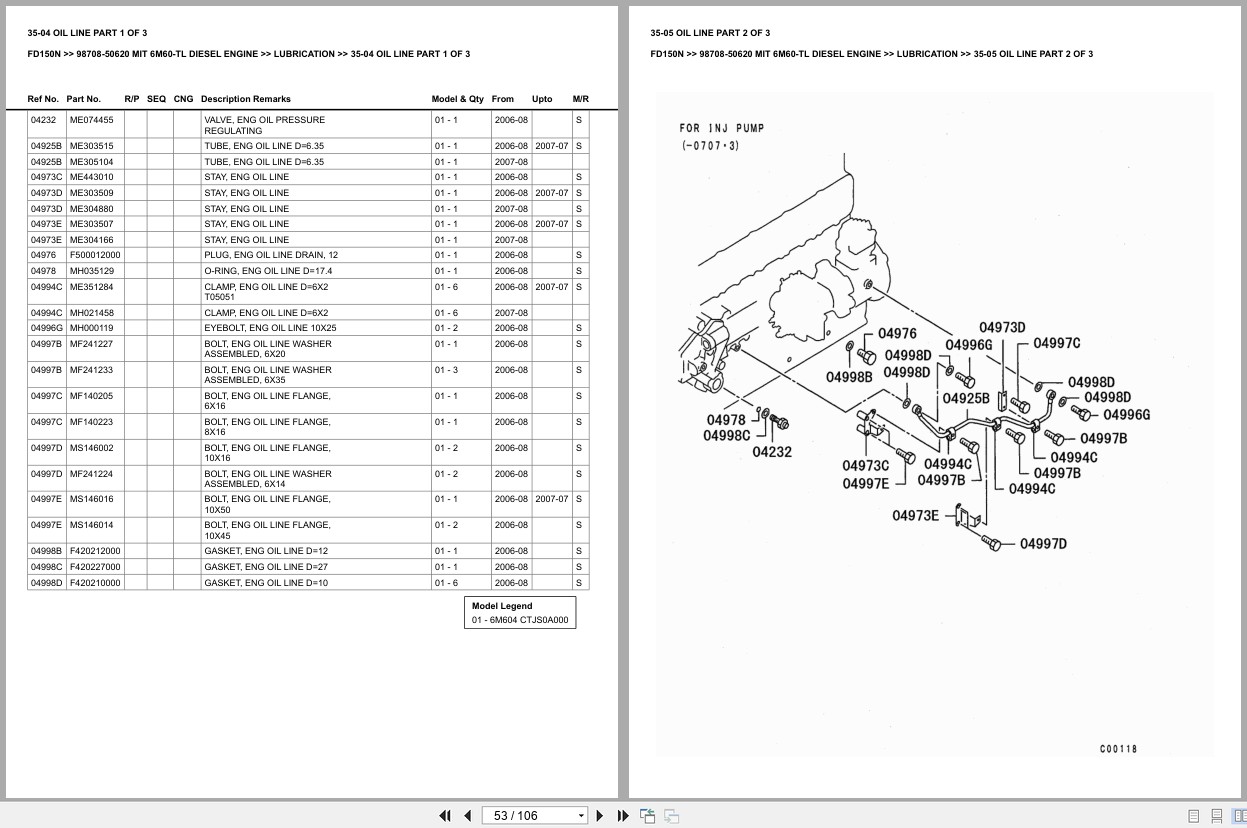Click label 04997D in the diagram
The image size is (1247, 828).
[x=1043, y=544]
